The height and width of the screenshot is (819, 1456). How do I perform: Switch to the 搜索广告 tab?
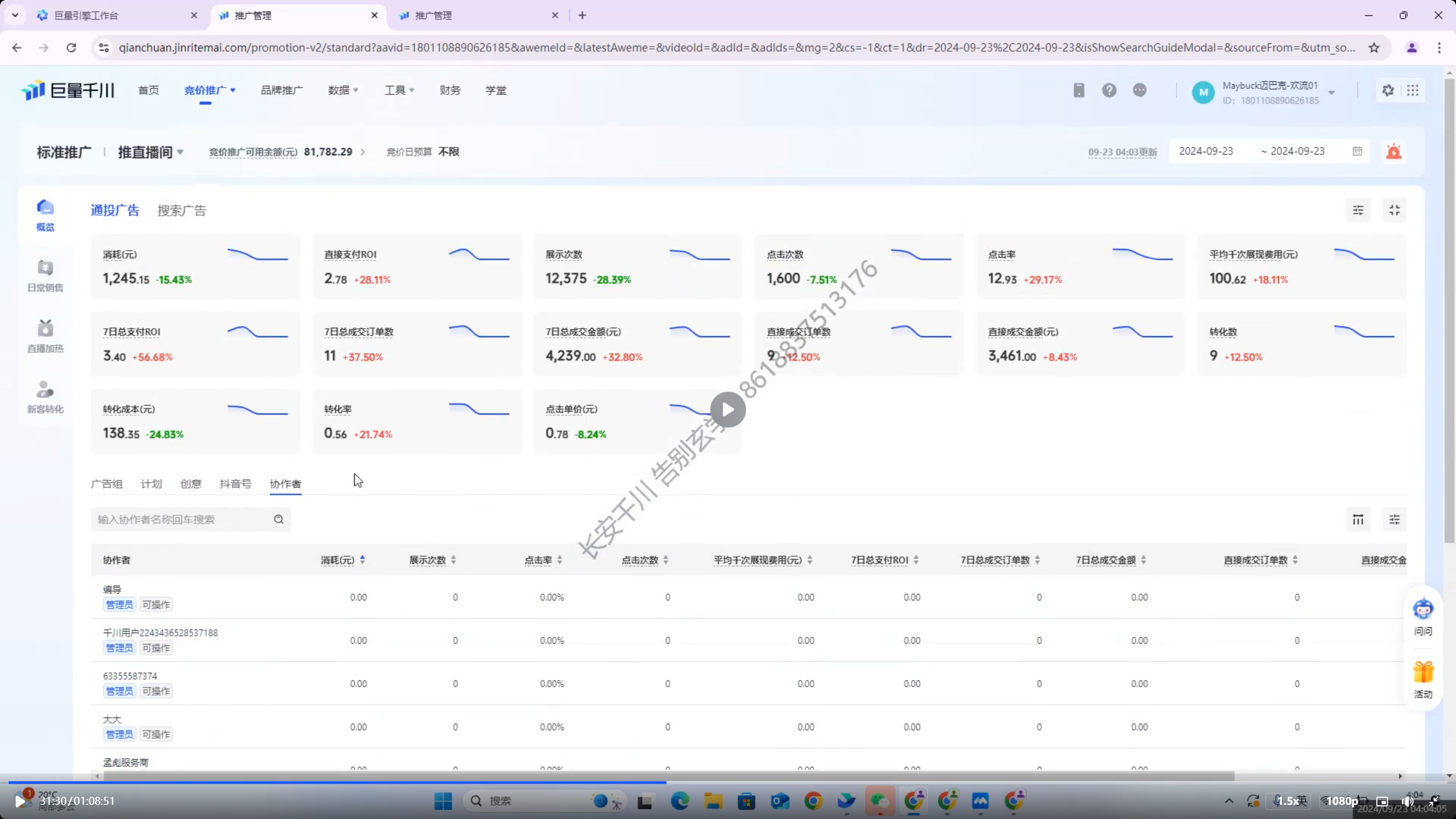pyautogui.click(x=181, y=210)
